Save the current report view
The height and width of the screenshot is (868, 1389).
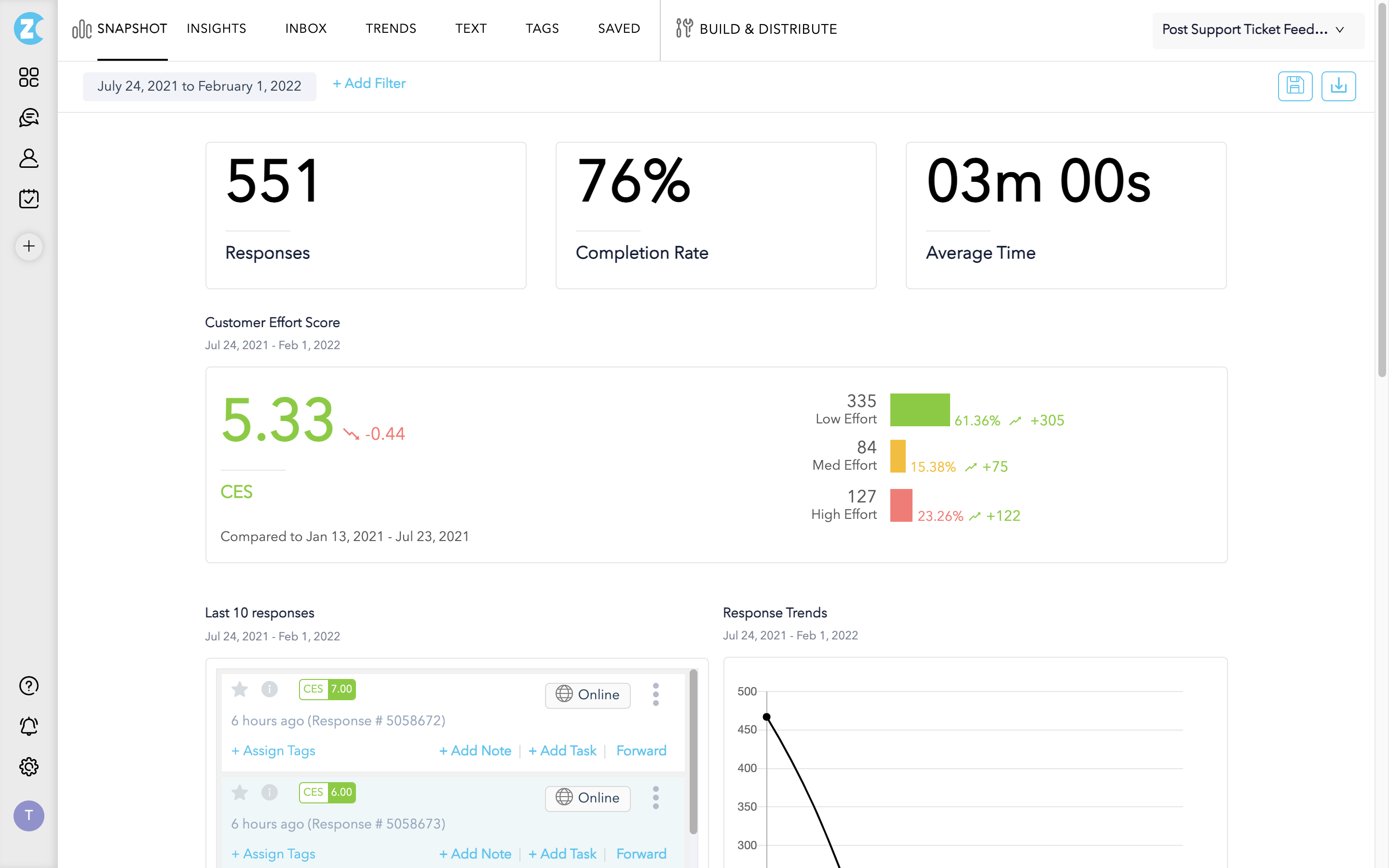coord(1295,85)
